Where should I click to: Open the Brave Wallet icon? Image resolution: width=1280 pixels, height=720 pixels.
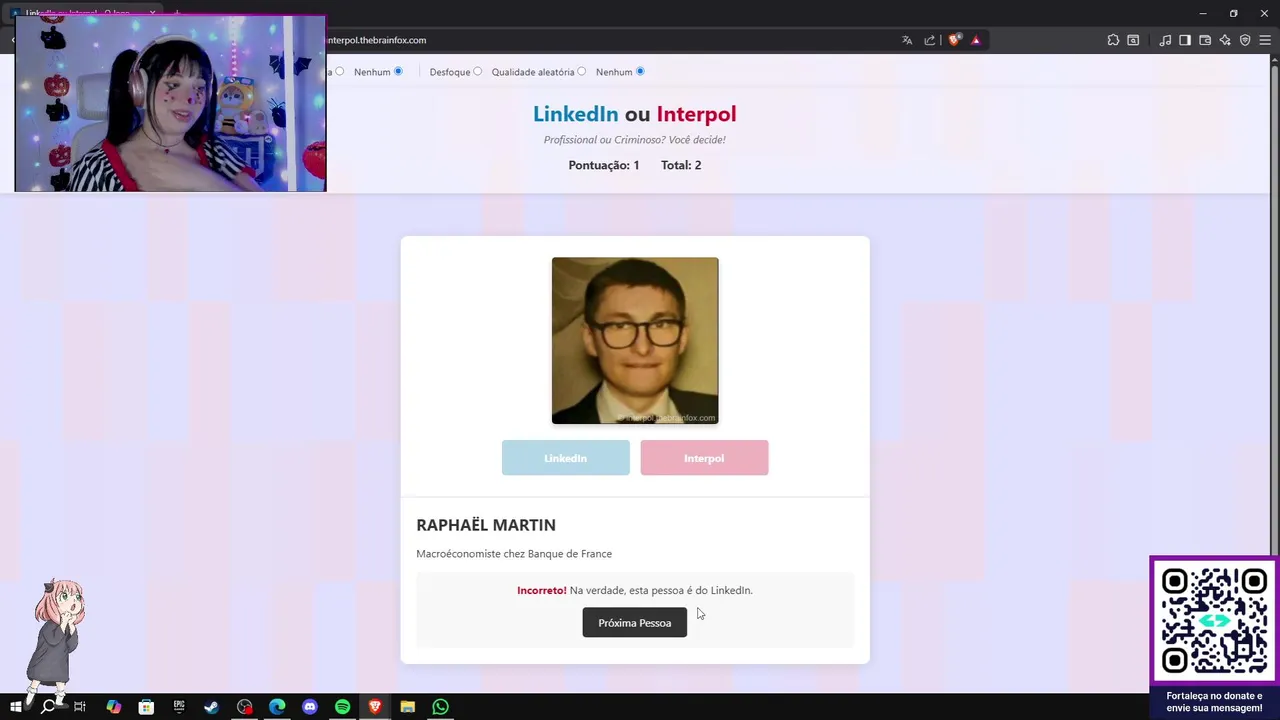coord(1205,40)
